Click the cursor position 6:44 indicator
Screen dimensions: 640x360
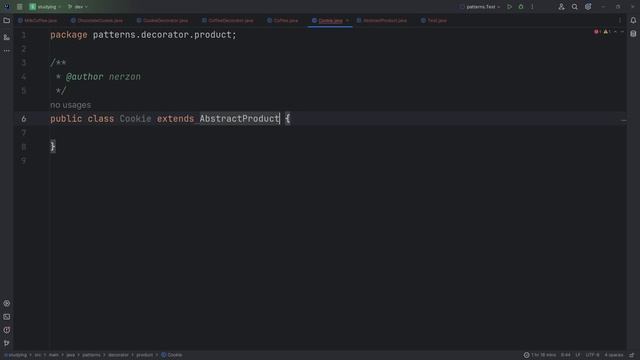[565, 355]
